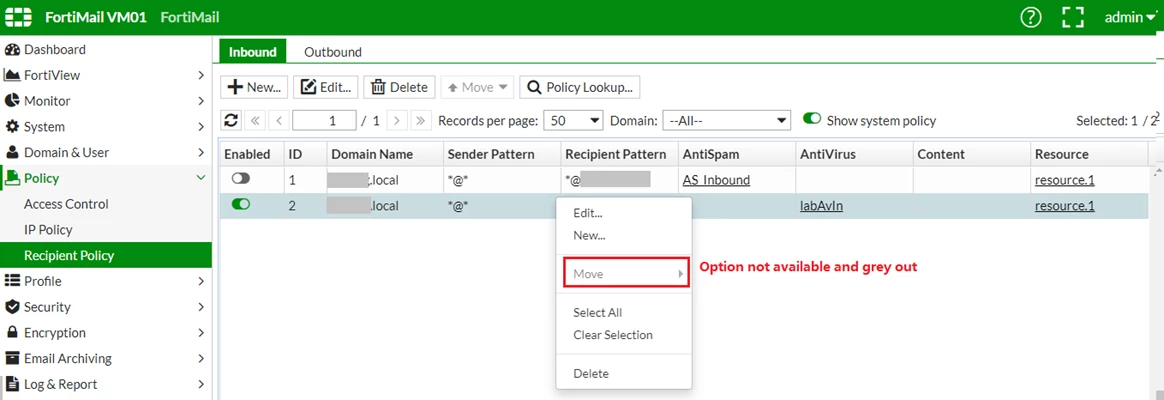Expand the Security menu chevron
Image resolution: width=1164 pixels, height=400 pixels.
pos(201,307)
